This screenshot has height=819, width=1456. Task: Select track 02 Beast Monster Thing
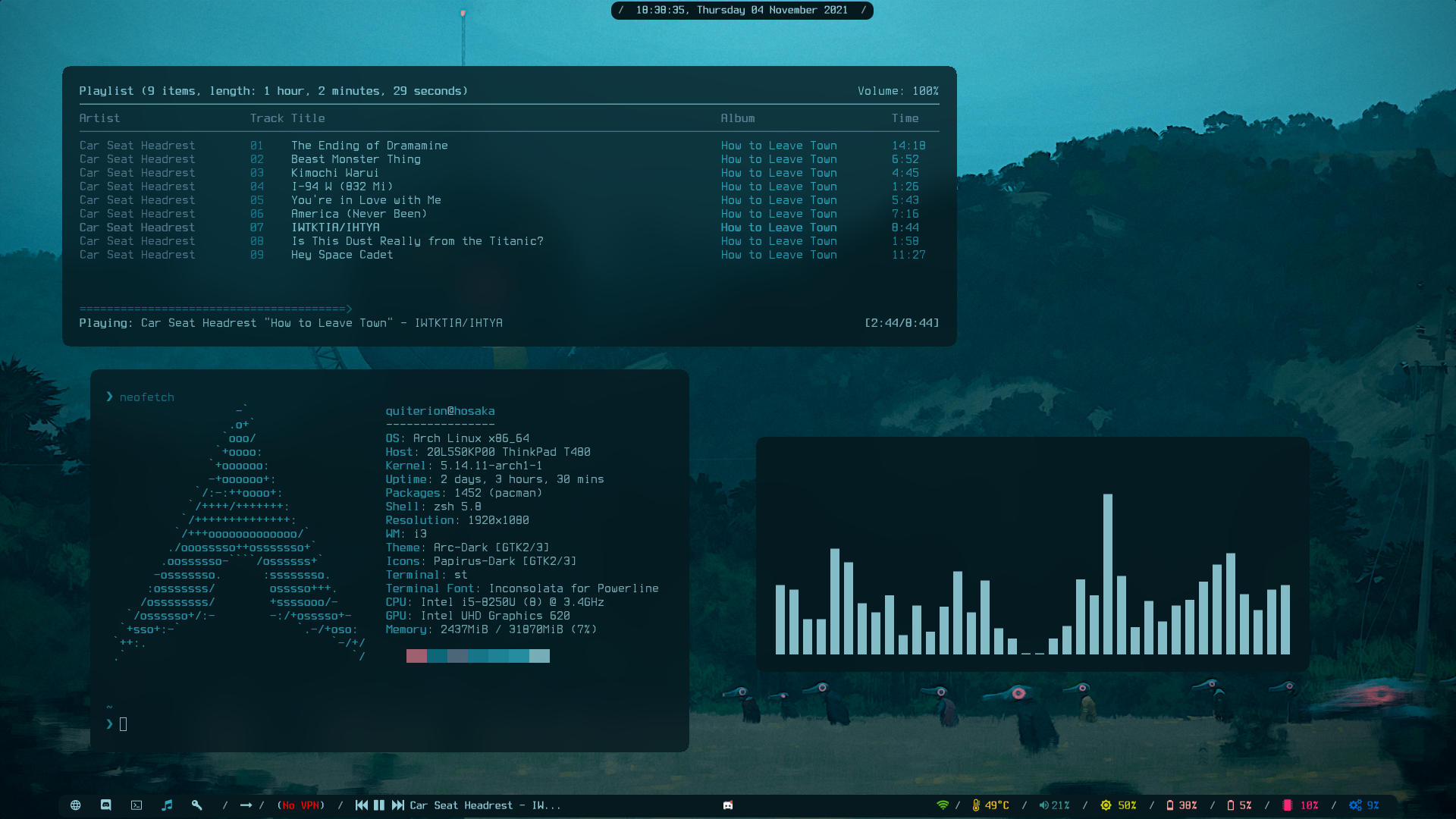509,159
